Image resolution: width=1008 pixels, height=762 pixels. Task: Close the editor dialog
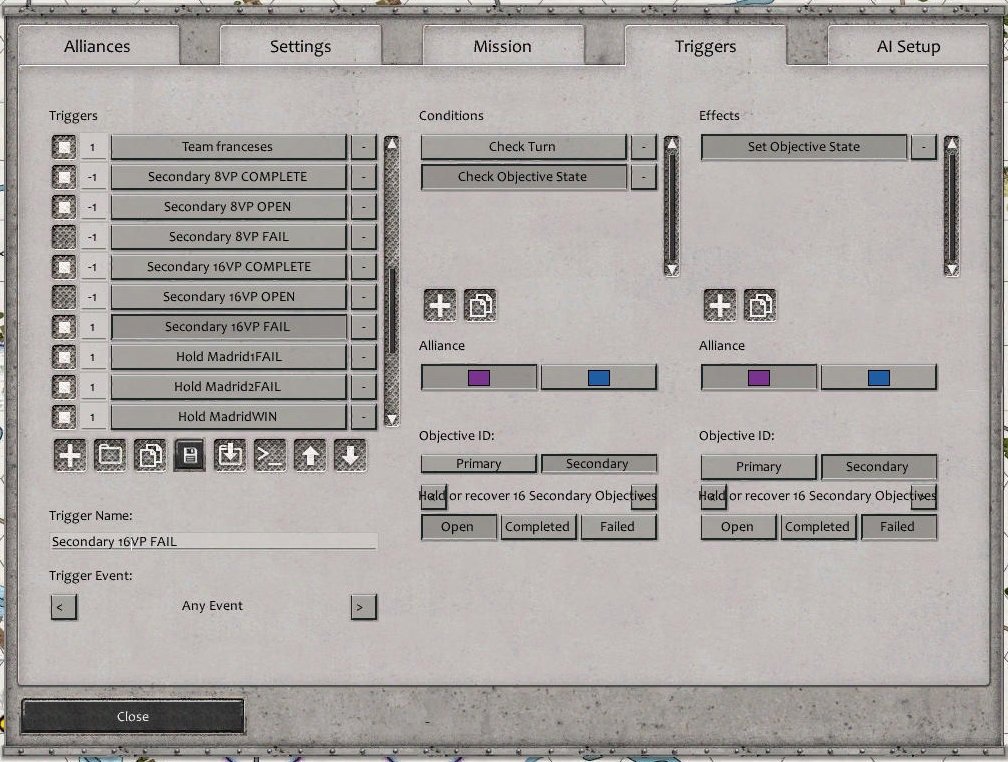pyautogui.click(x=132, y=716)
